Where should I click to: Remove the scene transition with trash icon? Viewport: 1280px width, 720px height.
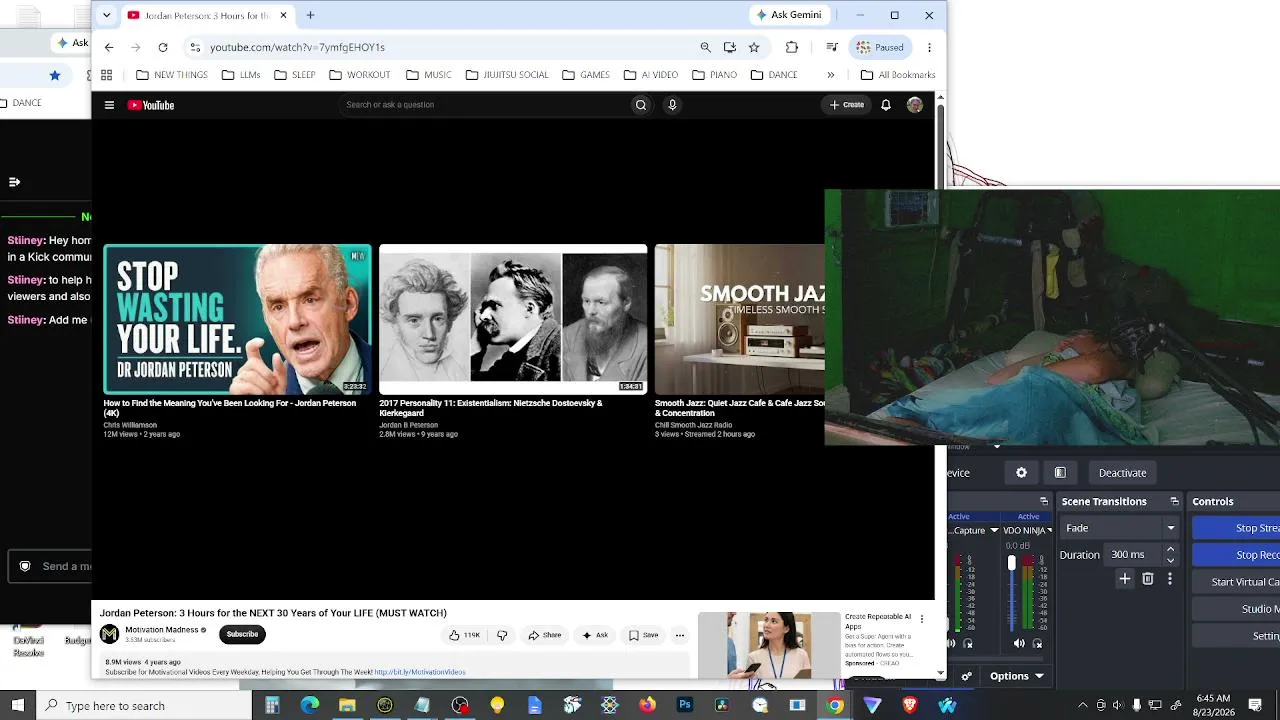click(x=1148, y=579)
